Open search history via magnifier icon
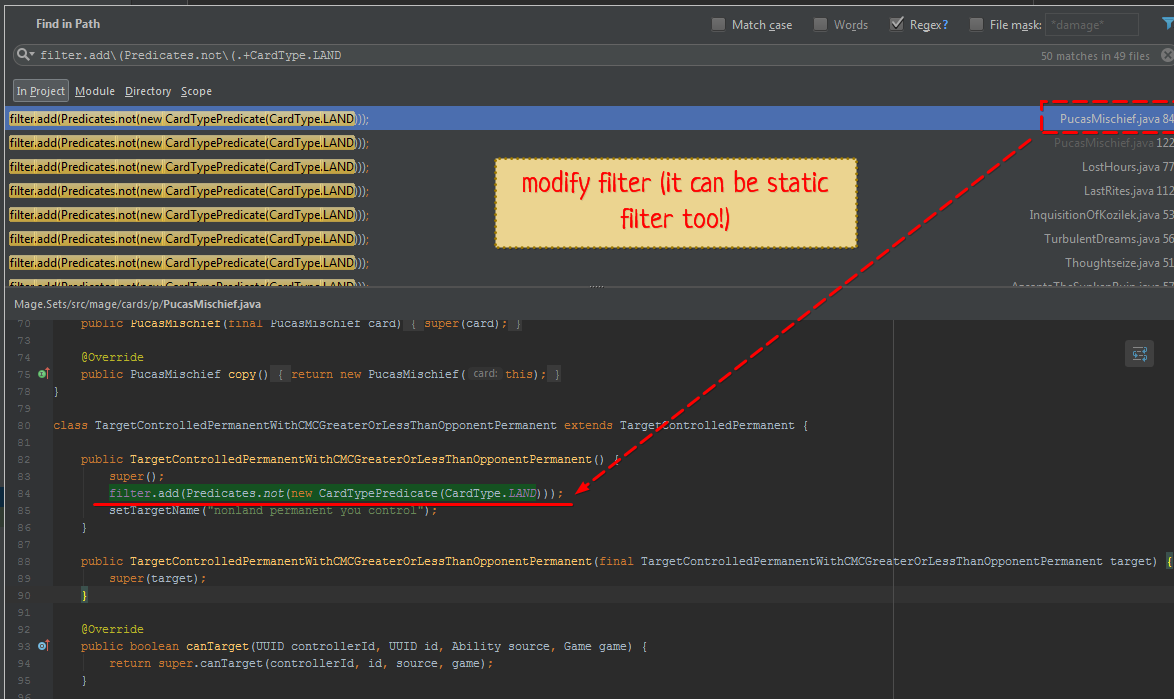Screen dimensions: 1174x699 24,55
